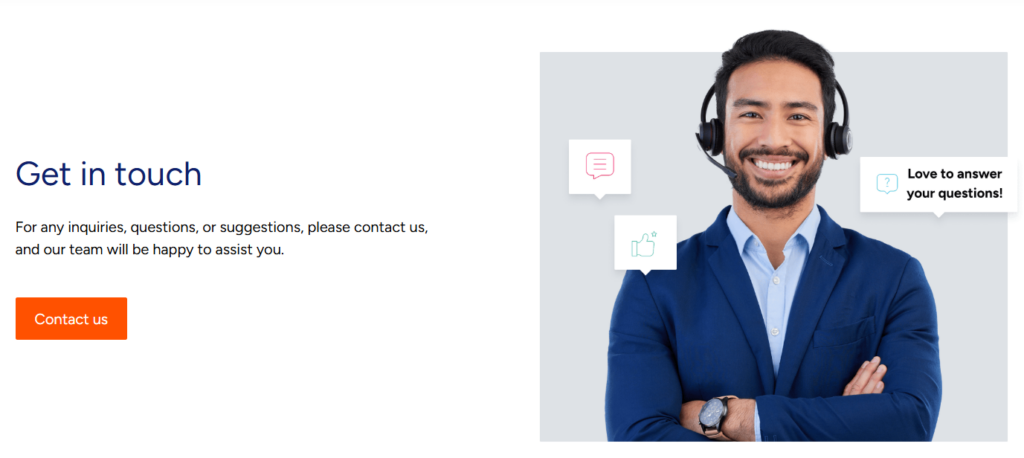Click the small star beside the thumbs-up
1024x458 pixels.
tap(654, 234)
